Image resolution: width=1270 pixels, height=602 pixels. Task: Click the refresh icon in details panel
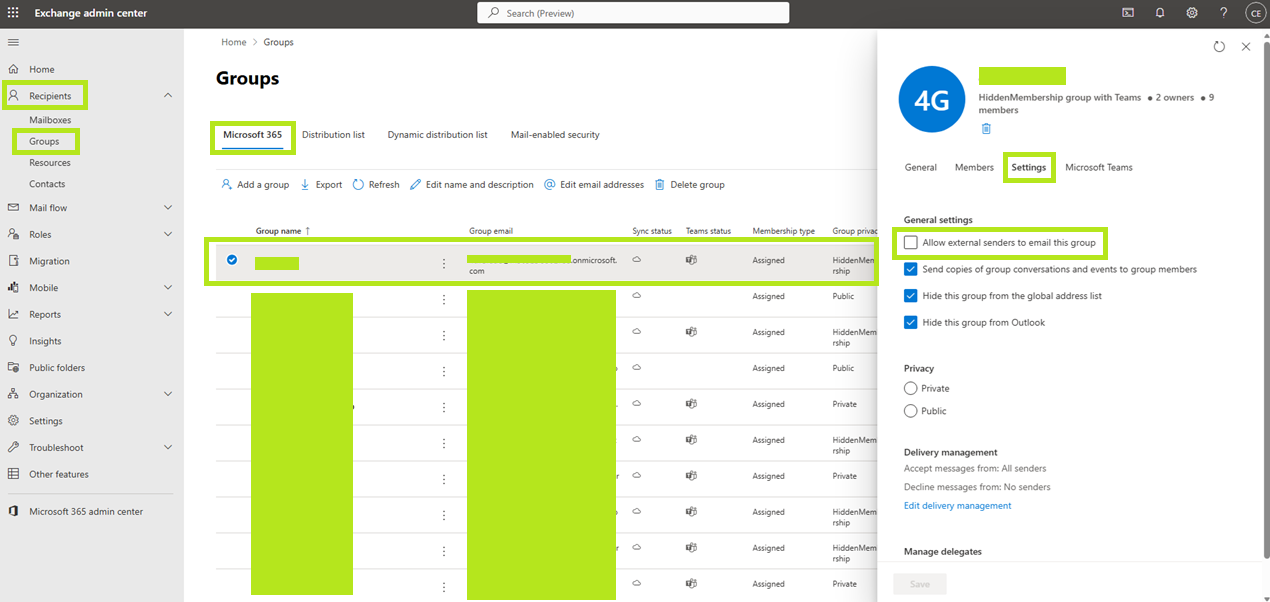1219,47
